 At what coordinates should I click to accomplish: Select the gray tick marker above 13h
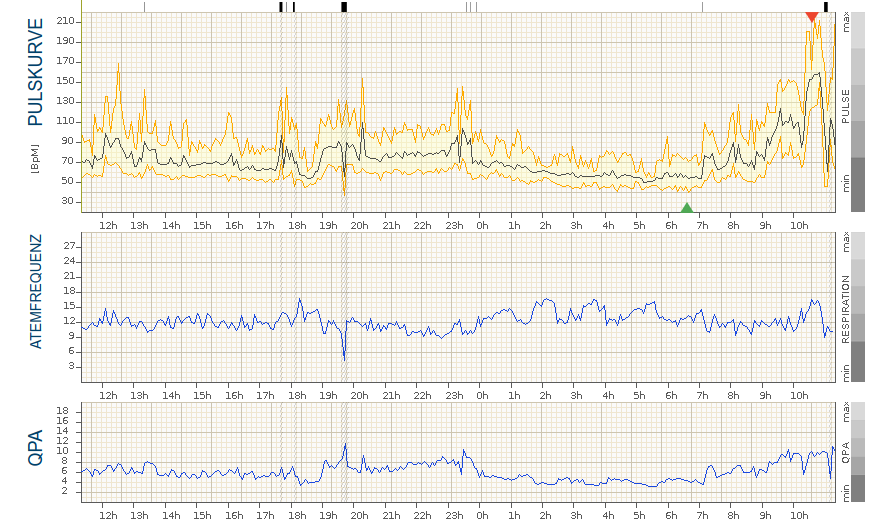click(x=144, y=7)
